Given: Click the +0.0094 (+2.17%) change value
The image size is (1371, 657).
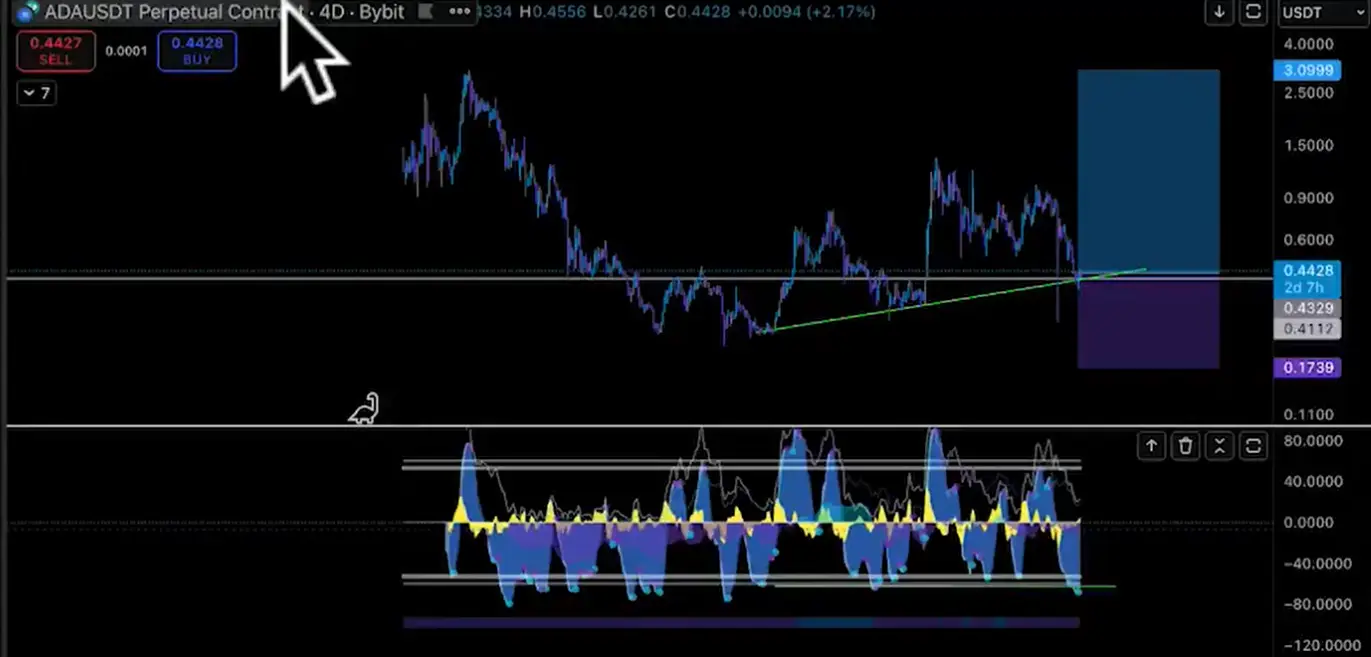Looking at the screenshot, I should [x=806, y=12].
